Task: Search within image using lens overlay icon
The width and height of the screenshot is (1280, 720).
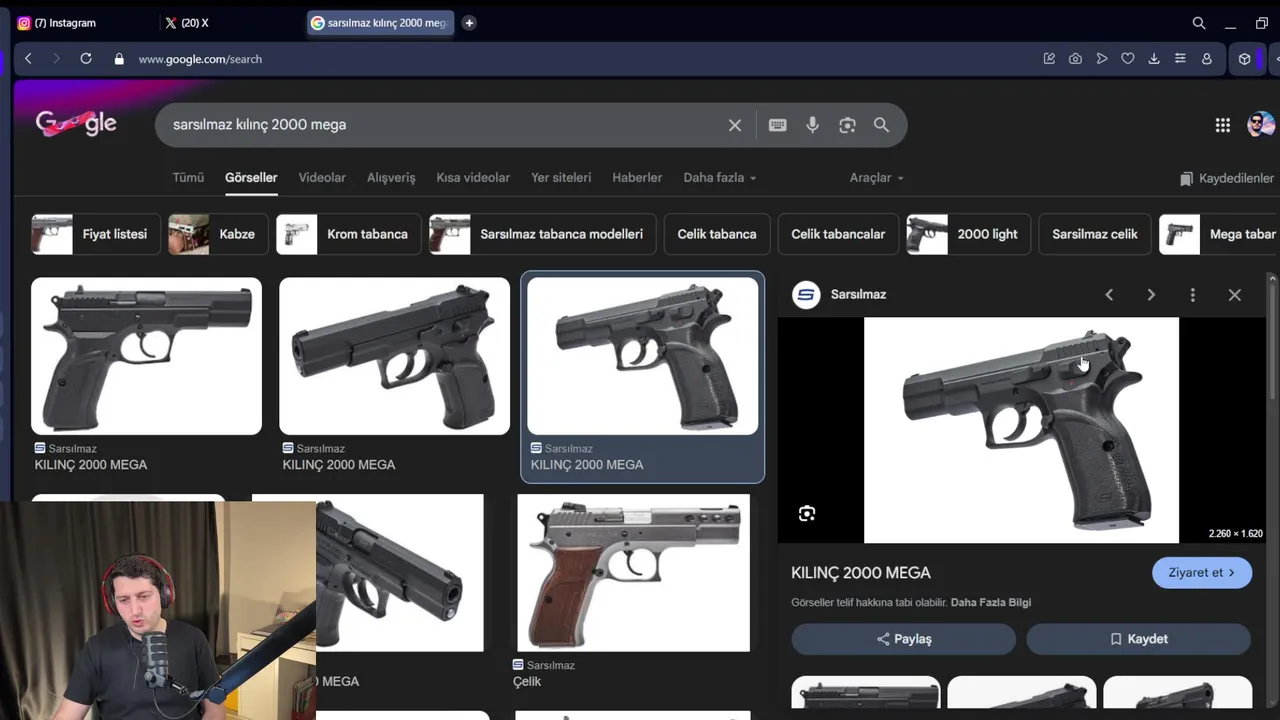Action: pos(807,514)
